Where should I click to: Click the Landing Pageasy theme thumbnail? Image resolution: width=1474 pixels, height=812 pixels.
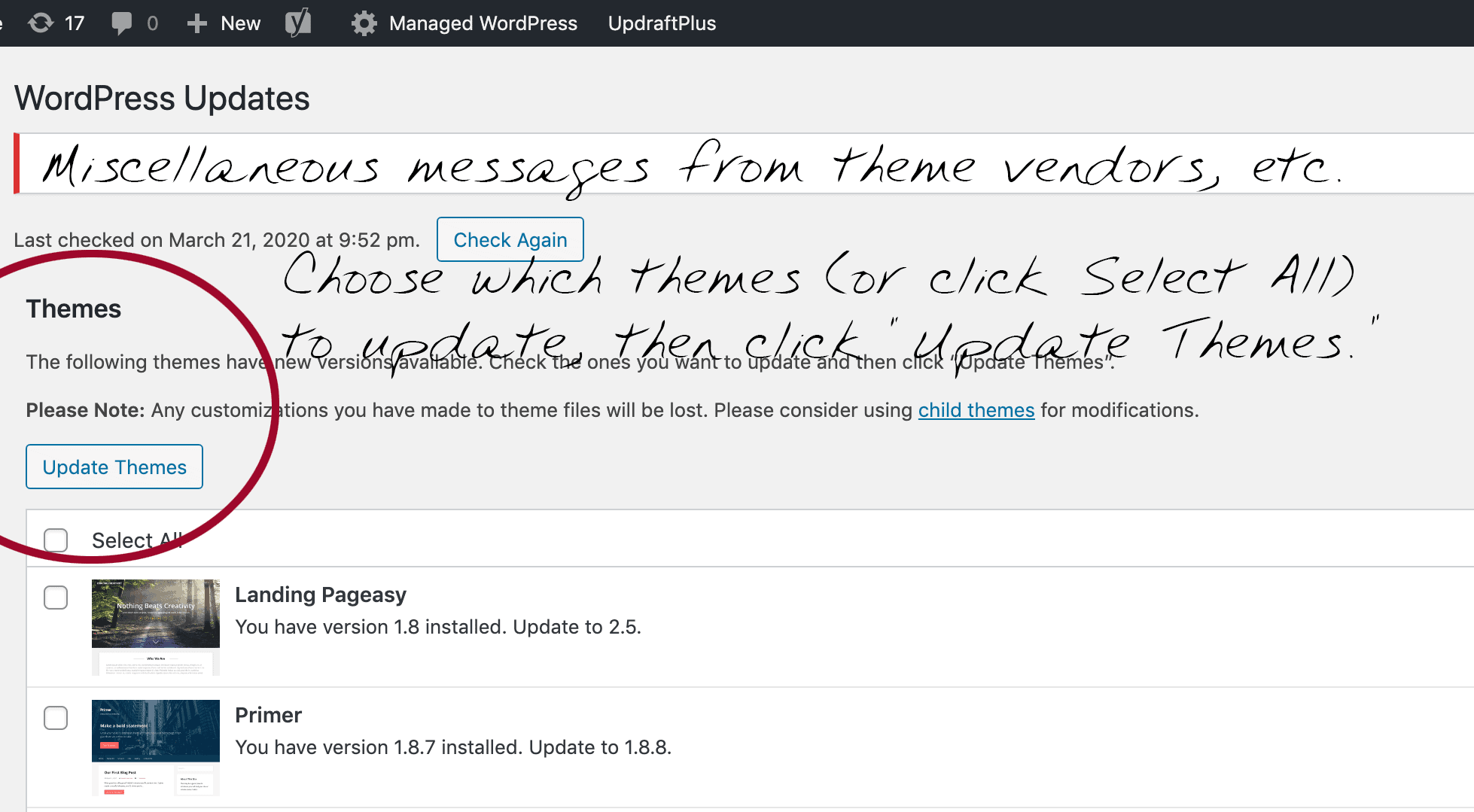click(156, 627)
